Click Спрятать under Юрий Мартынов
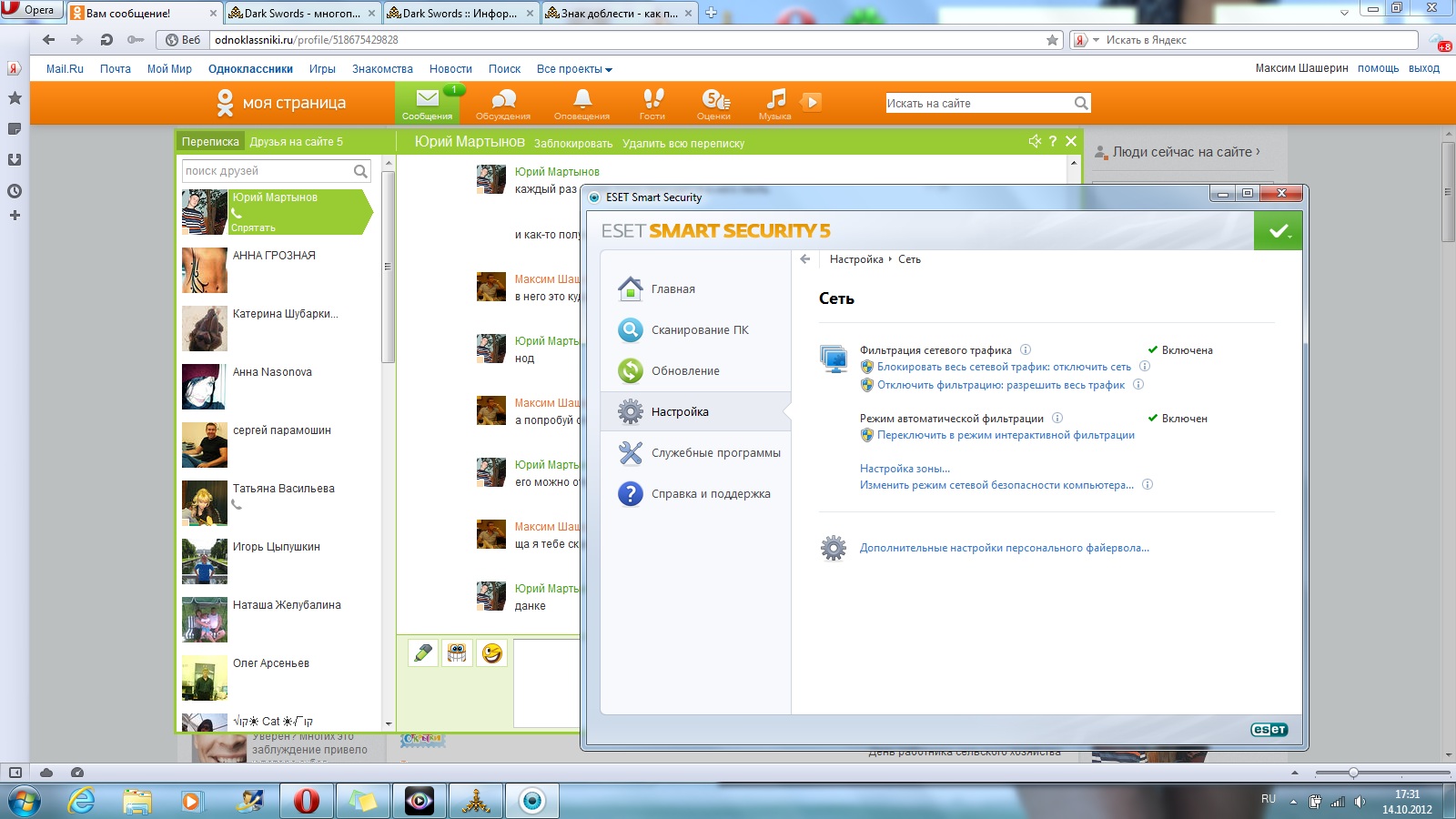The width and height of the screenshot is (1456, 819). coord(253,227)
